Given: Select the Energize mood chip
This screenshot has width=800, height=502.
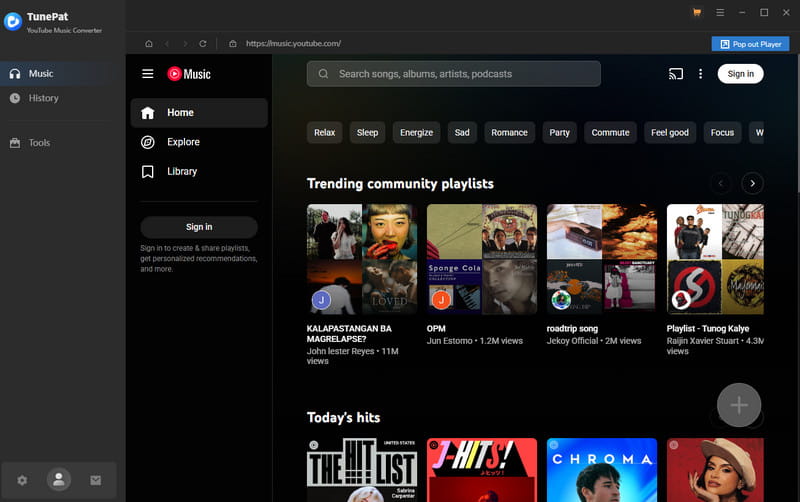Looking at the screenshot, I should pyautogui.click(x=416, y=133).
